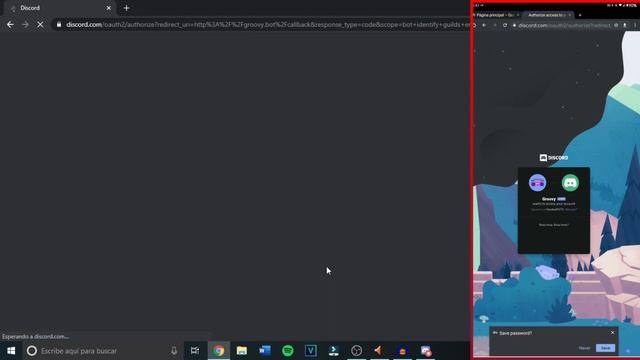The width and height of the screenshot is (640, 360).
Task: Click the 'Esperando a discord.com...' status text
Action: tap(35, 337)
